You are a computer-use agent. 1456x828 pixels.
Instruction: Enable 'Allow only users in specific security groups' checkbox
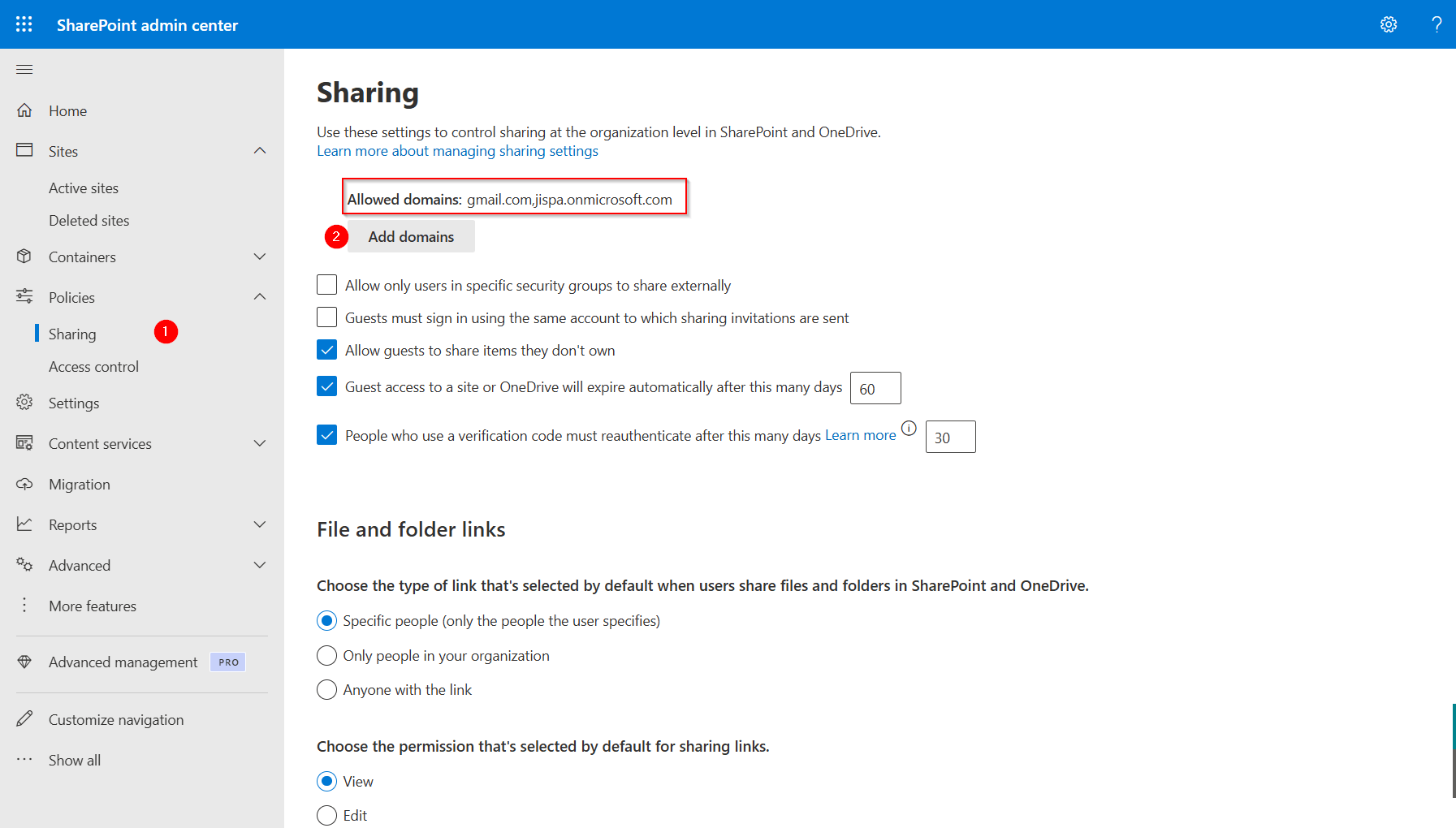click(x=326, y=284)
